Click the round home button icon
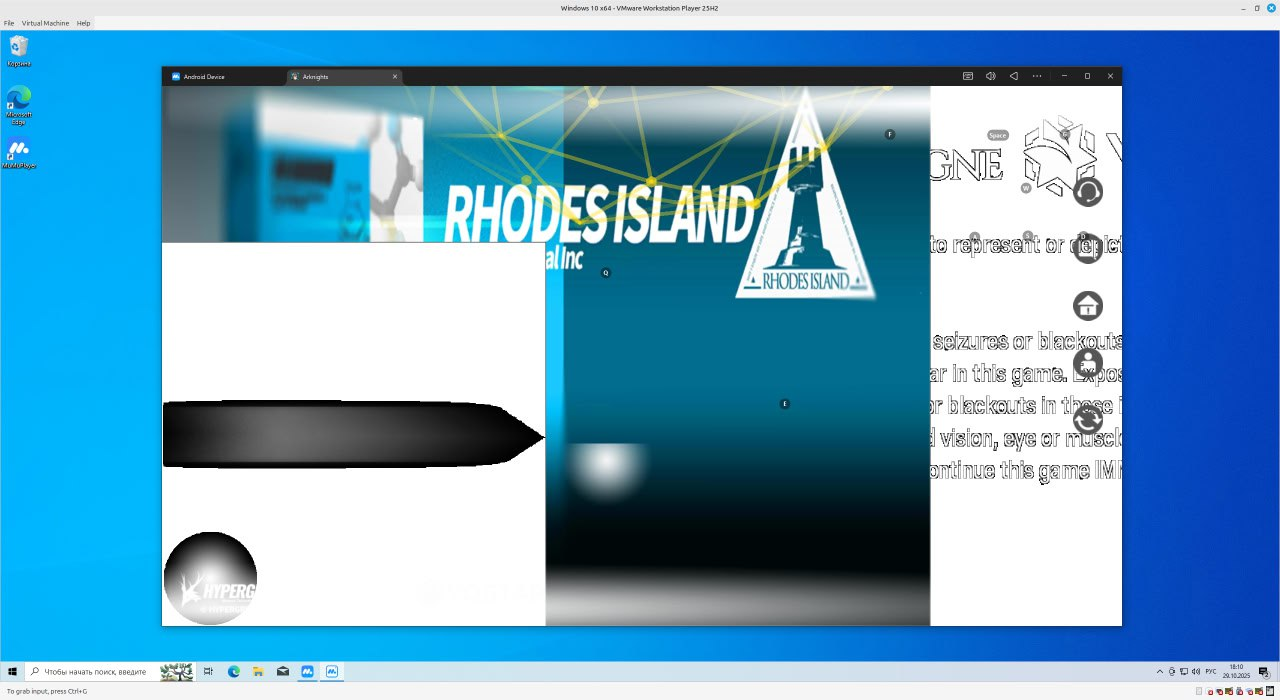The image size is (1280, 700). 1088,305
